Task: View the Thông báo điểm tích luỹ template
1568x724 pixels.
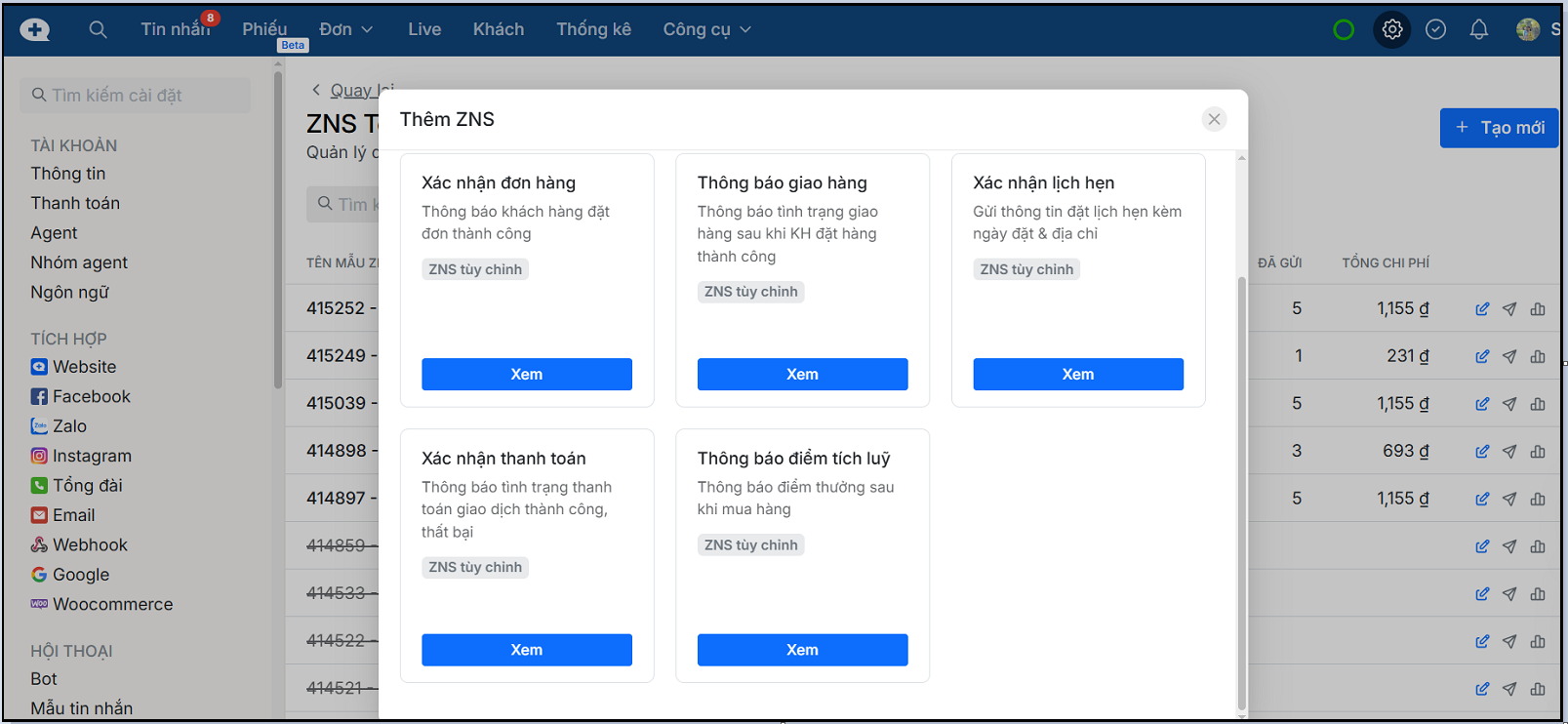Action: click(802, 650)
